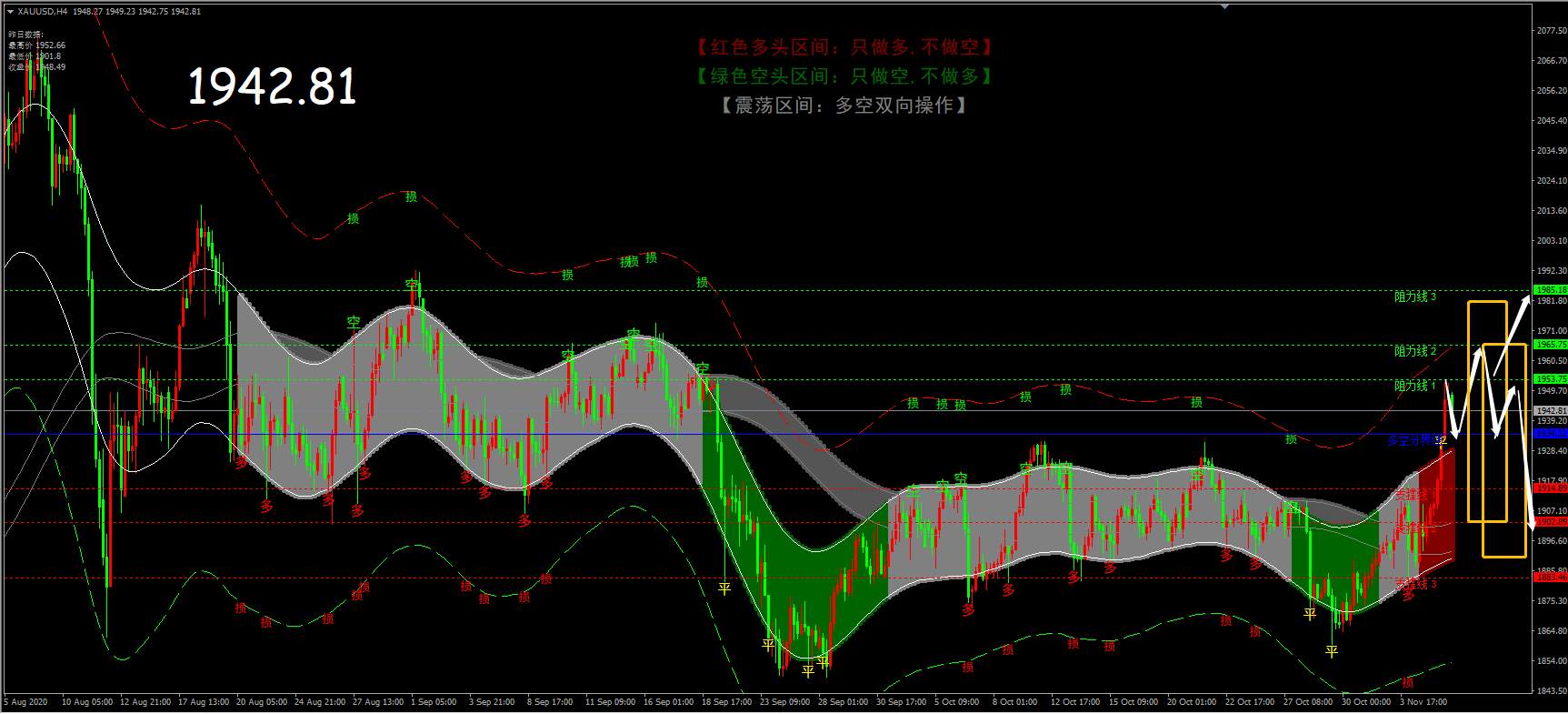Click the grey 1942.81 current price tag
The width and height of the screenshot is (1568, 714).
click(x=1550, y=411)
